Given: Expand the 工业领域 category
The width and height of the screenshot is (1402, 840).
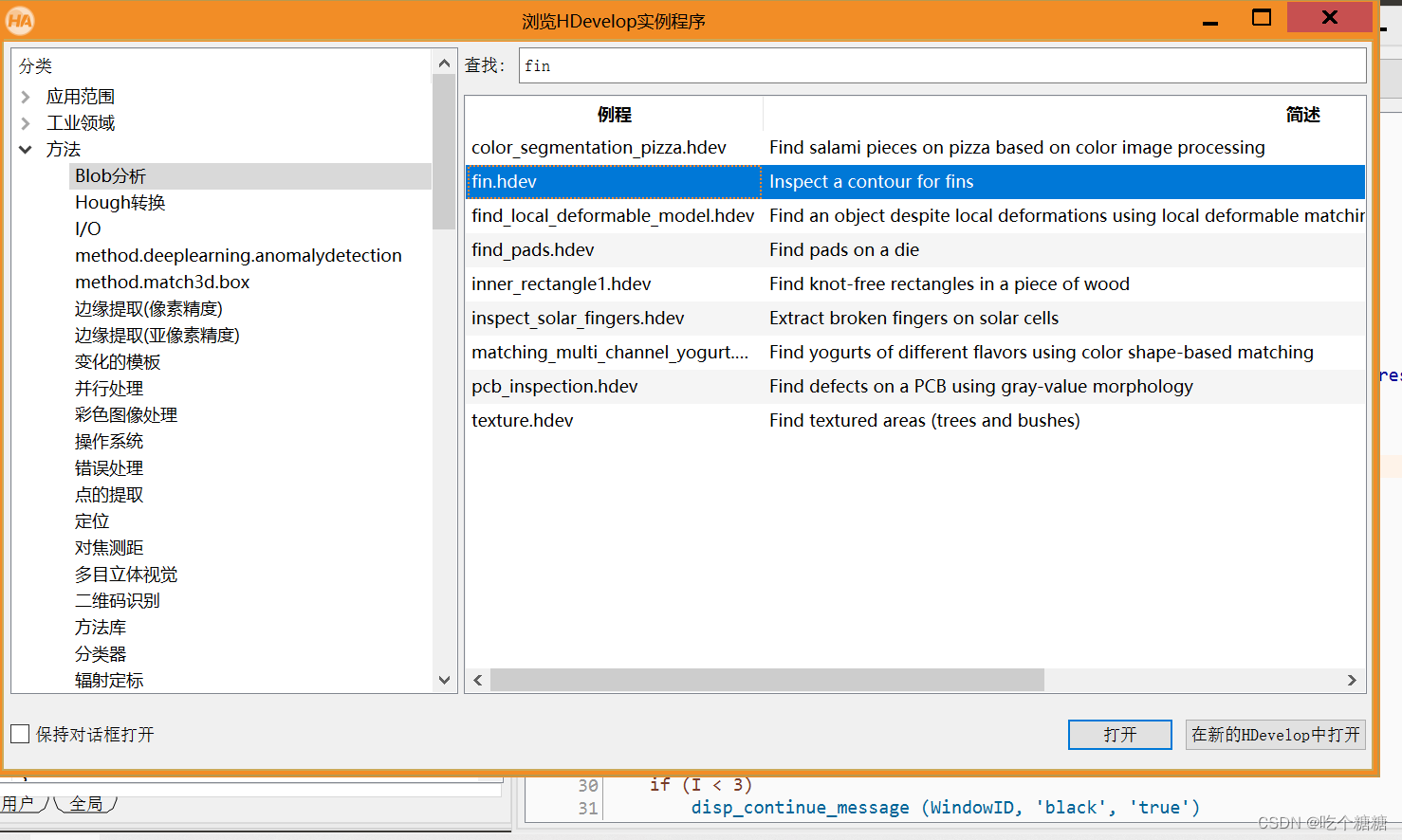Looking at the screenshot, I should coord(26,123).
